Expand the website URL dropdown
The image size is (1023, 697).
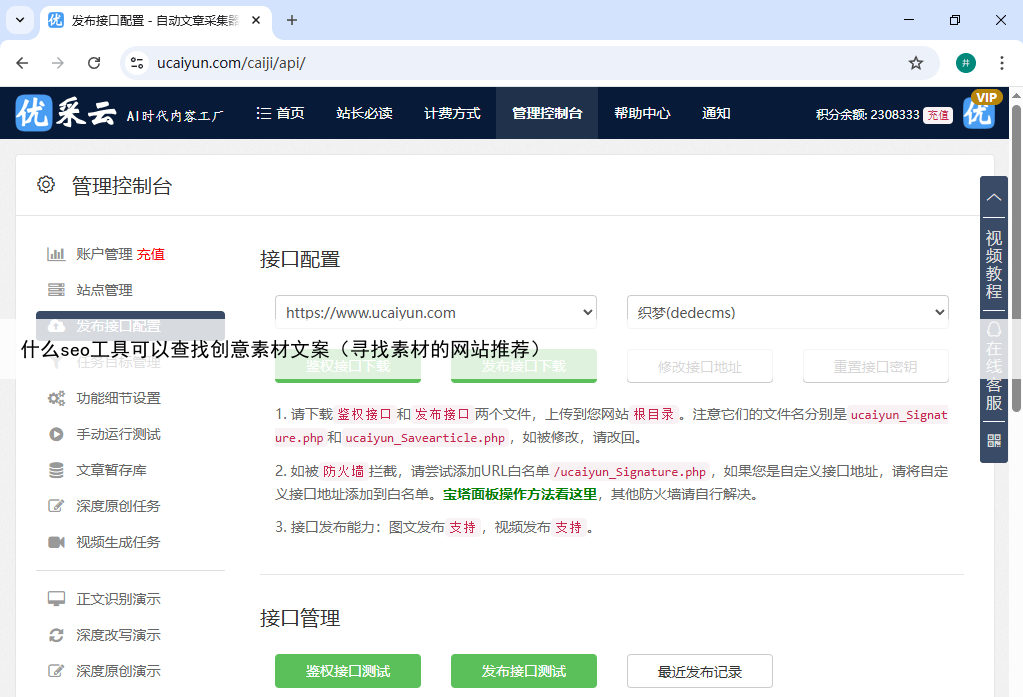436,312
